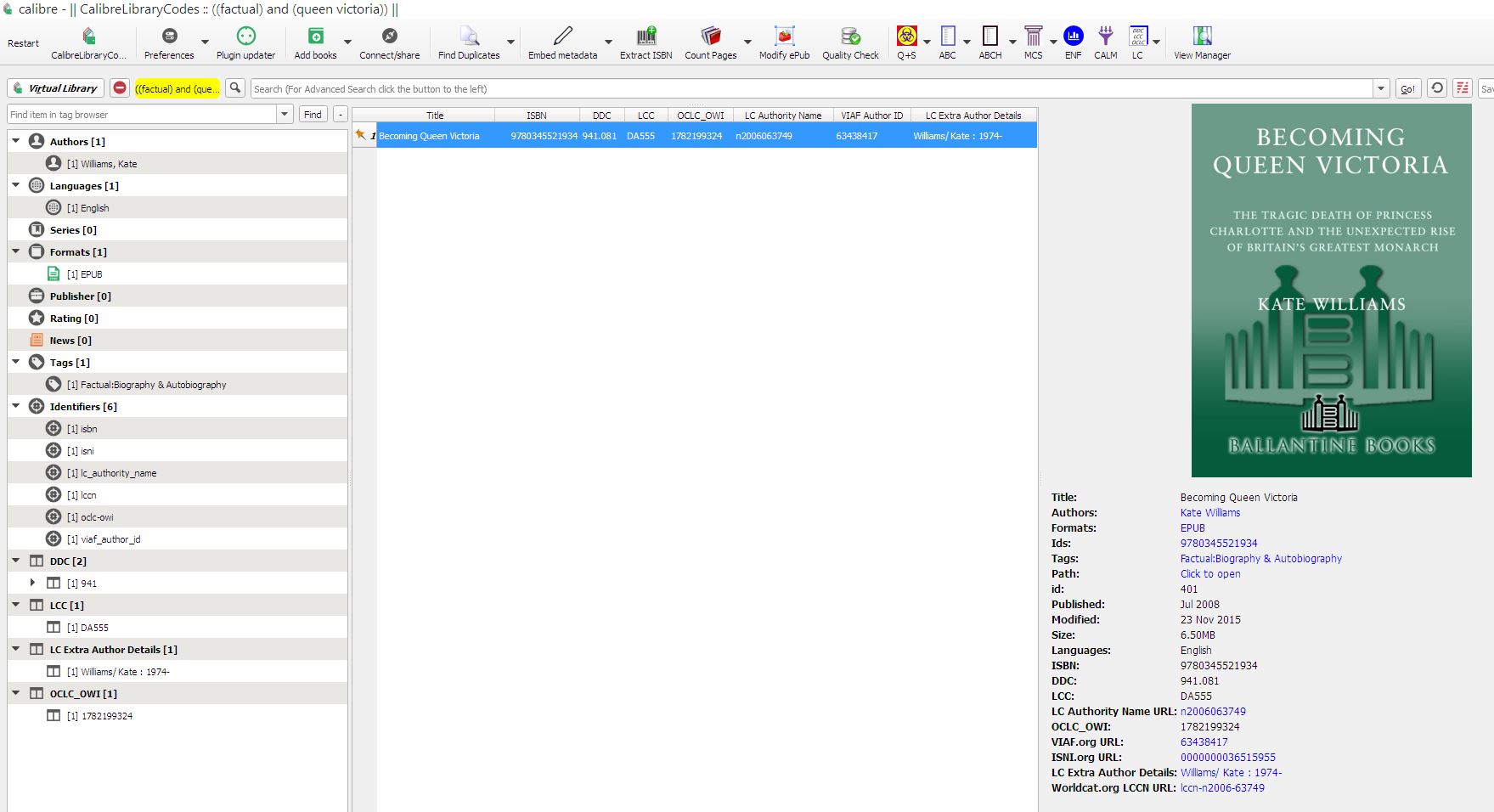Click the LC toolbar icon
The image size is (1494, 812).
1138,37
